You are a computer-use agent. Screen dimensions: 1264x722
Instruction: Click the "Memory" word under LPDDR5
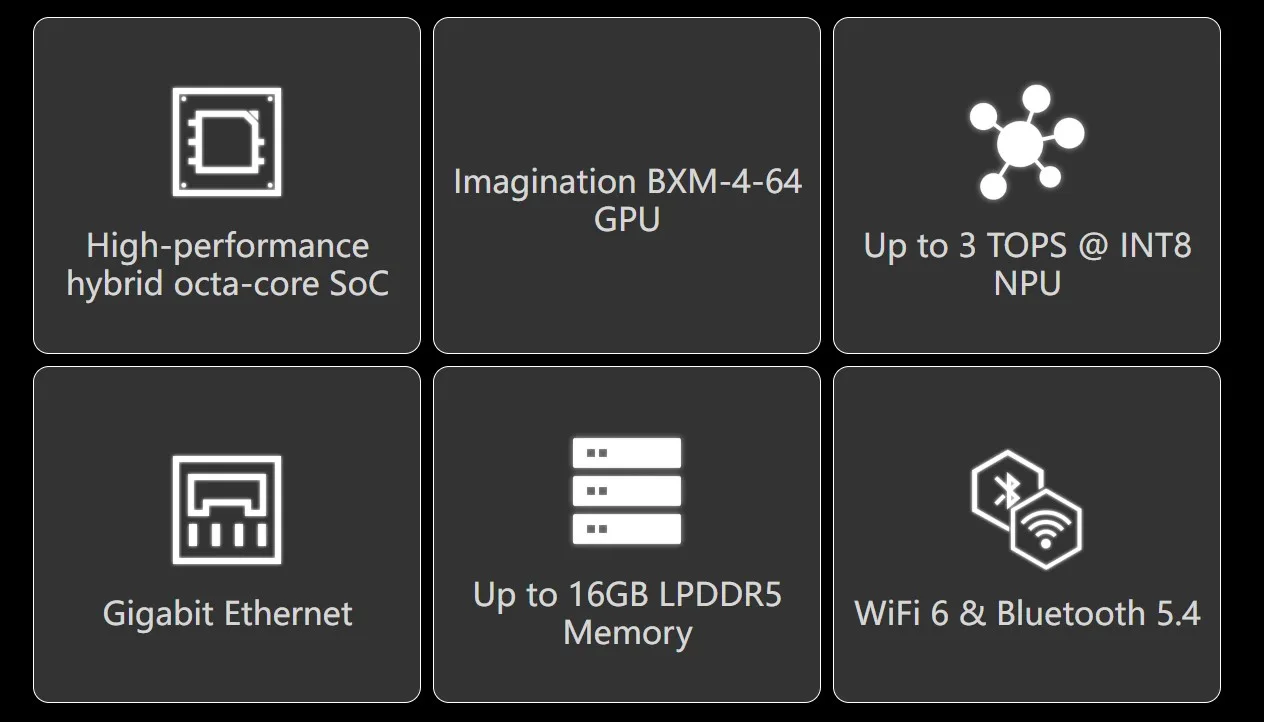click(x=627, y=633)
